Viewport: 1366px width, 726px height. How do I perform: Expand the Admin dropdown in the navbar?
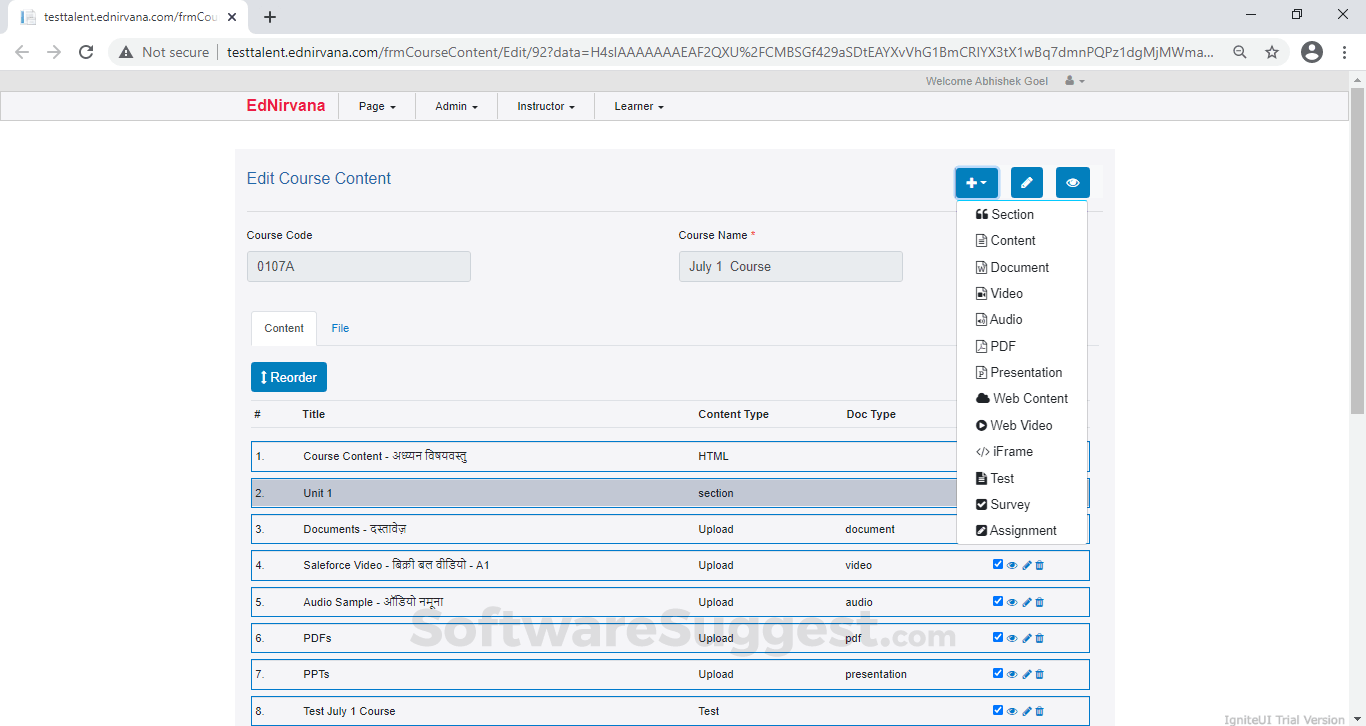pos(456,106)
